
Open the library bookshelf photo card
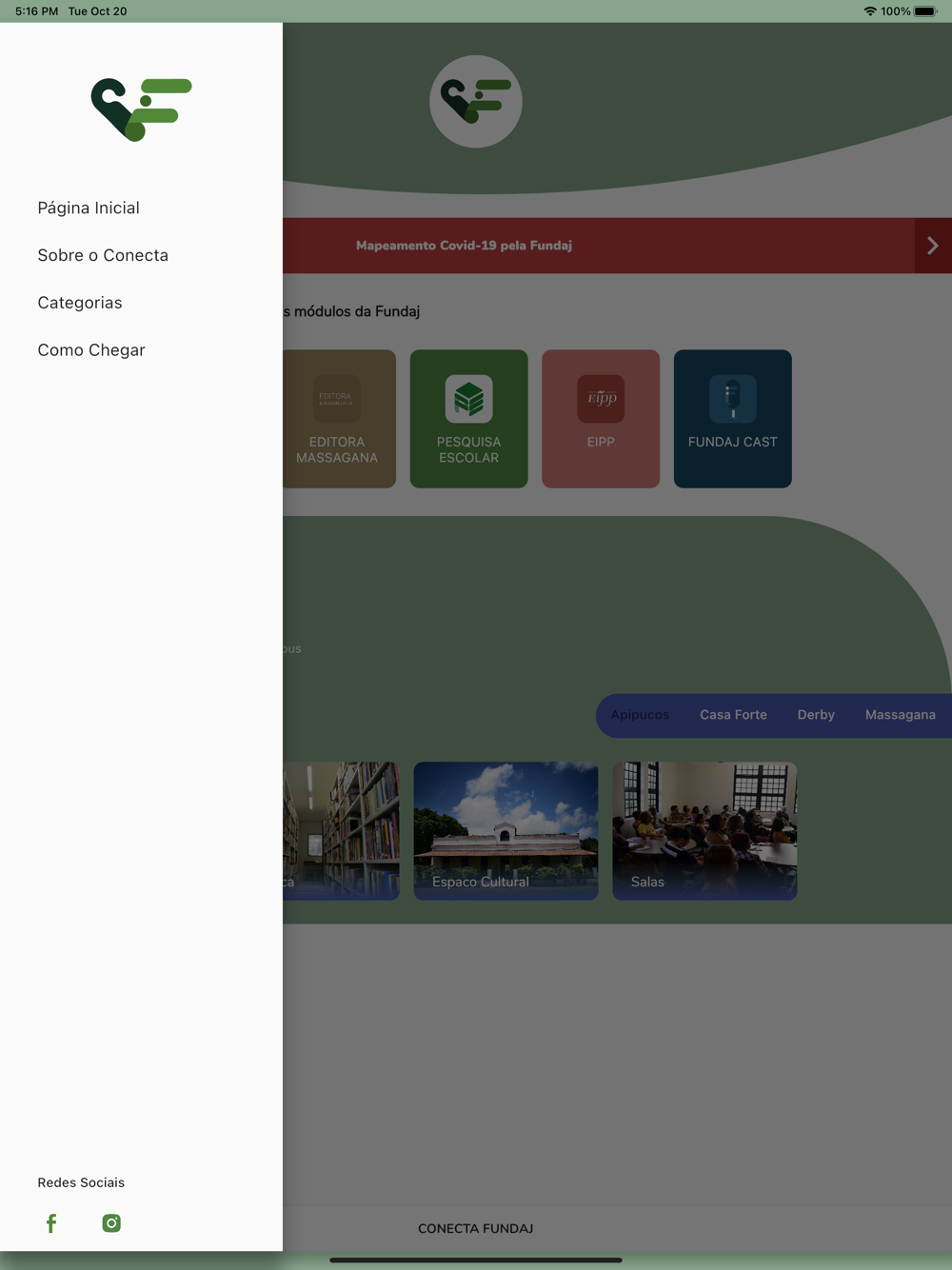click(341, 831)
